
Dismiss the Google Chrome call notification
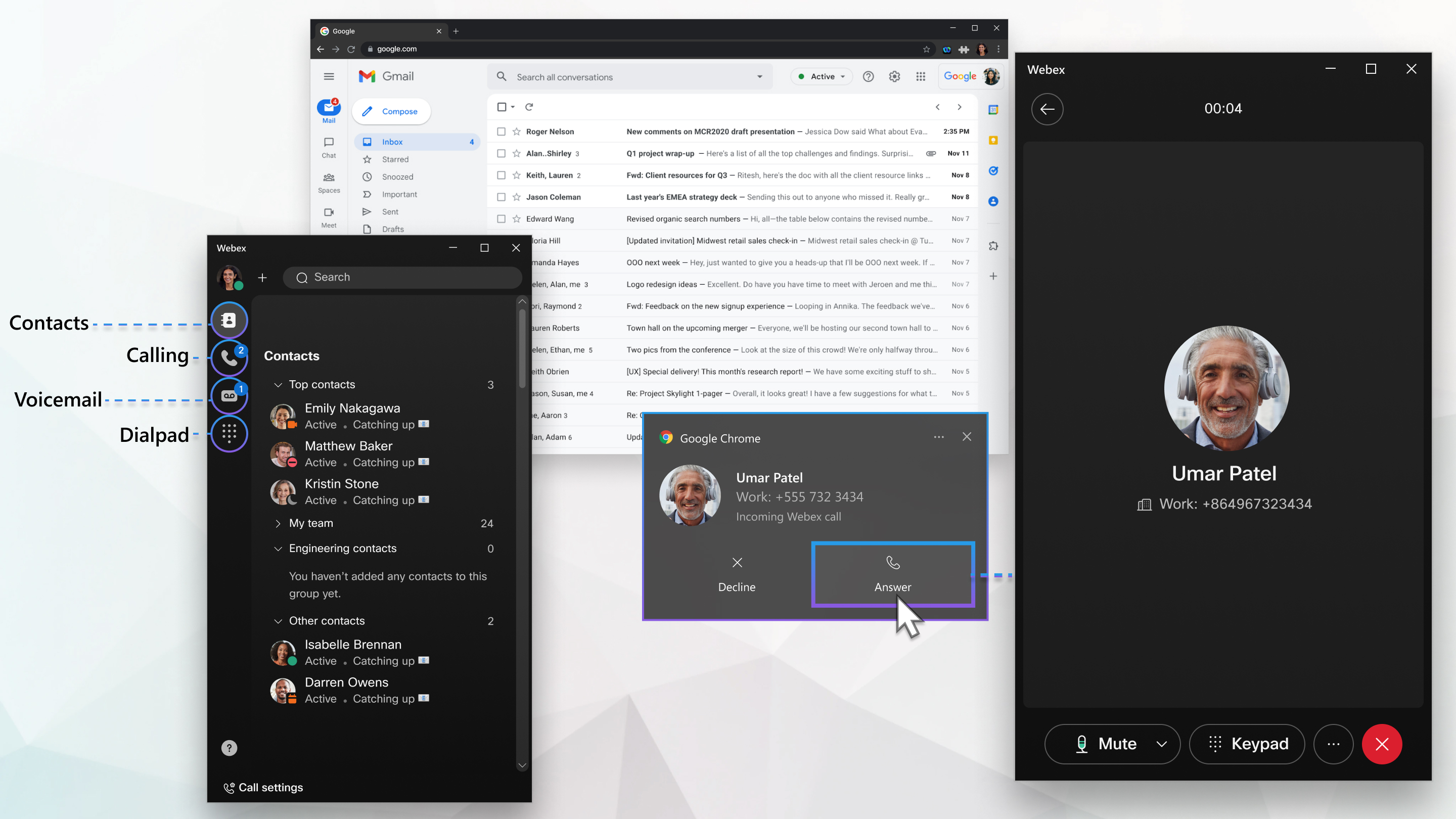967,436
